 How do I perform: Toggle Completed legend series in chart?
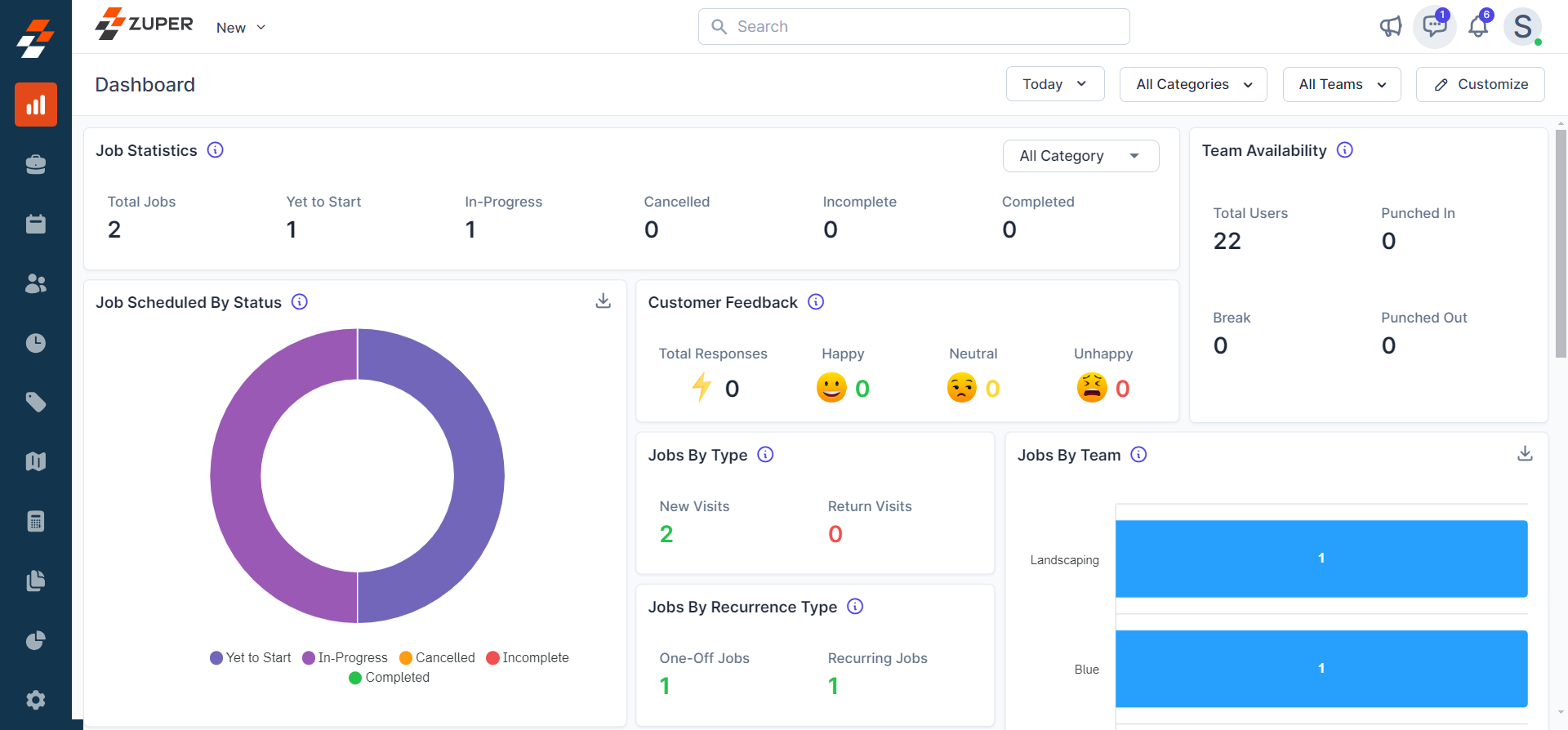[389, 677]
